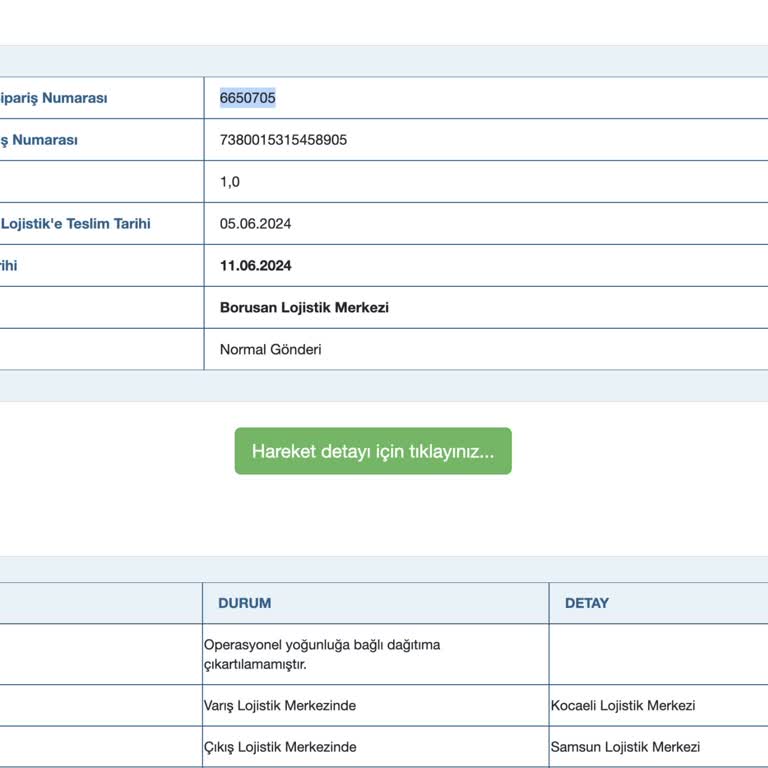The height and width of the screenshot is (768, 768).
Task: Click the DETAY column header
Action: click(586, 603)
